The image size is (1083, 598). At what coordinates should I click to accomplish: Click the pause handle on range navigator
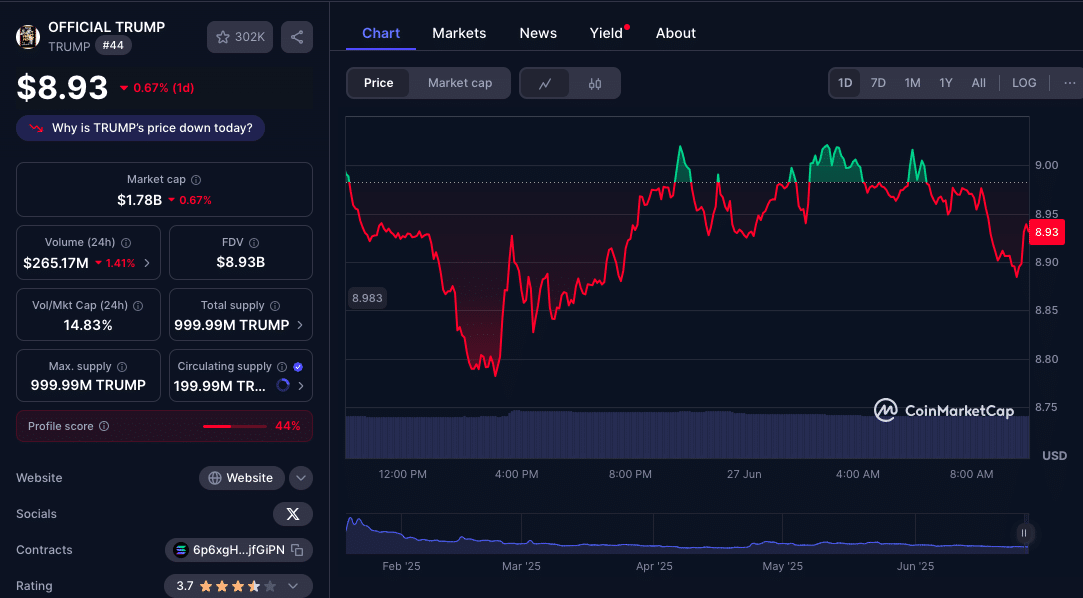[1024, 533]
